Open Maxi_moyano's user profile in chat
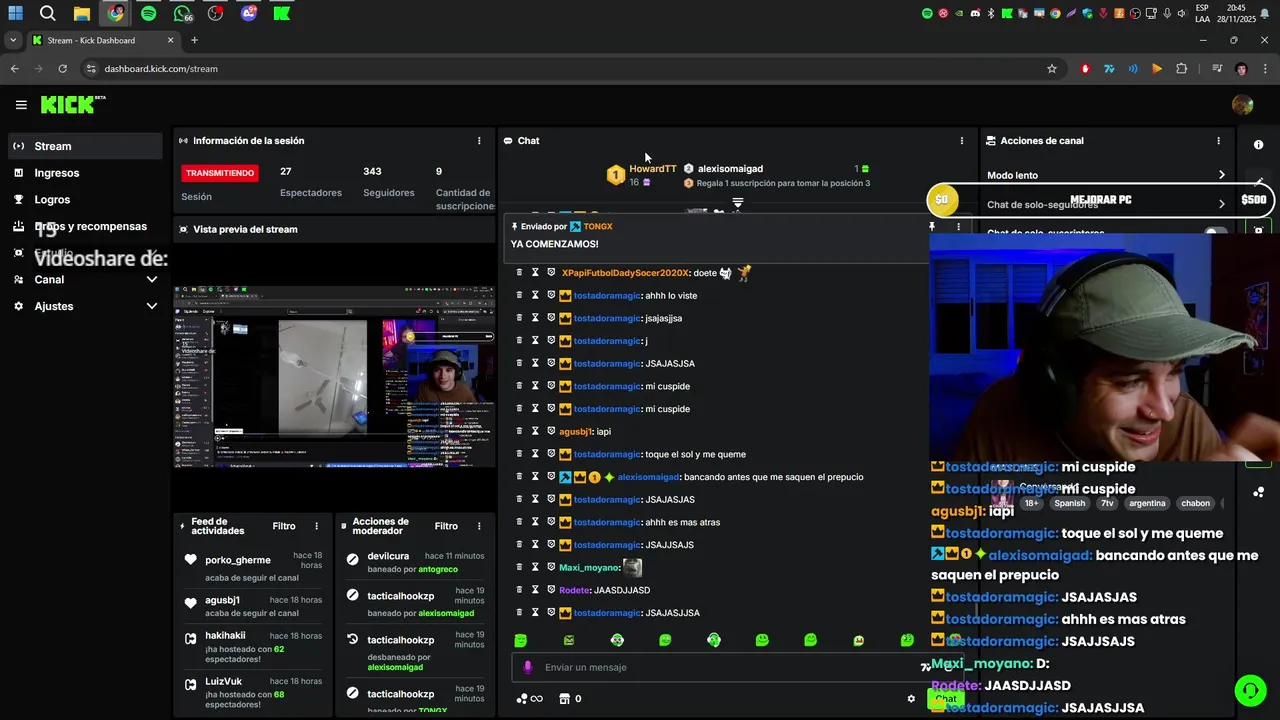Screen dimensions: 1280x720 (x=589, y=568)
